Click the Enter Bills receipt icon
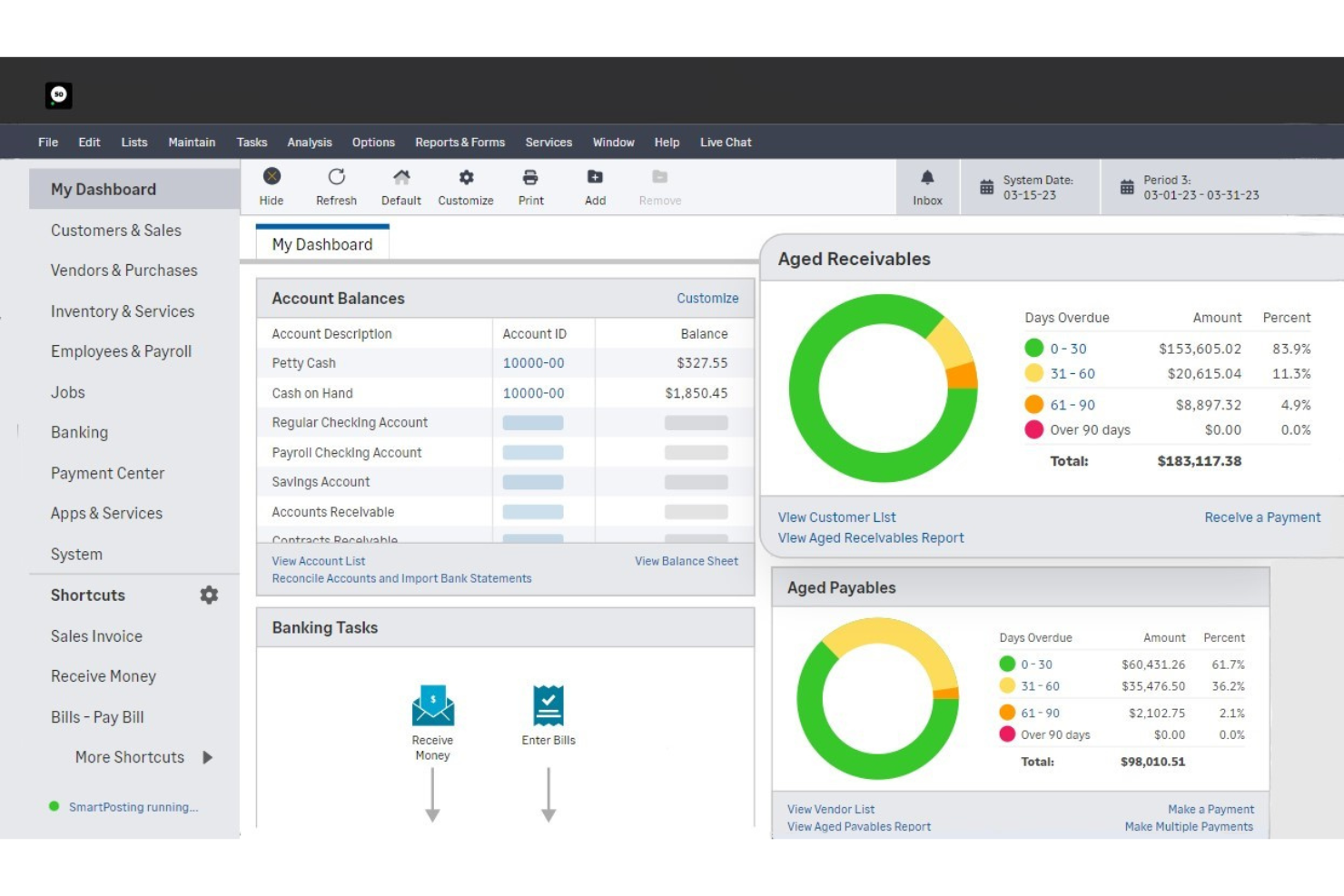The height and width of the screenshot is (896, 1344). tap(548, 705)
